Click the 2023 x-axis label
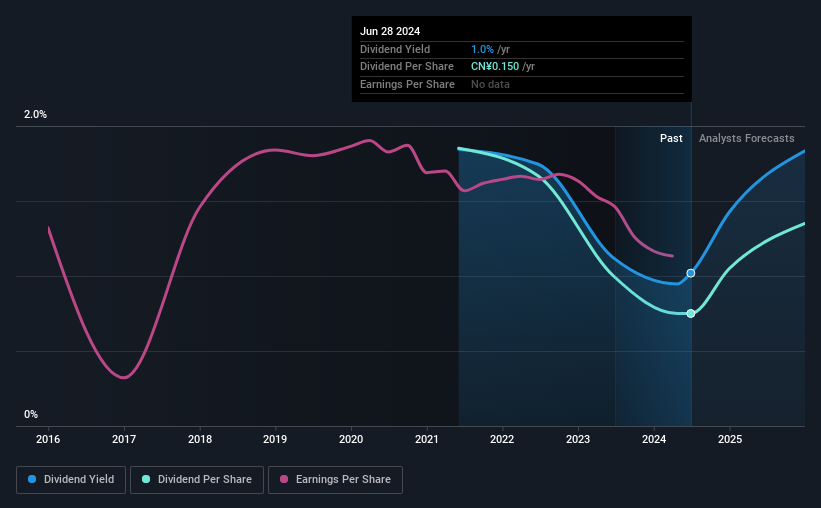This screenshot has height=508, width=821. point(578,439)
